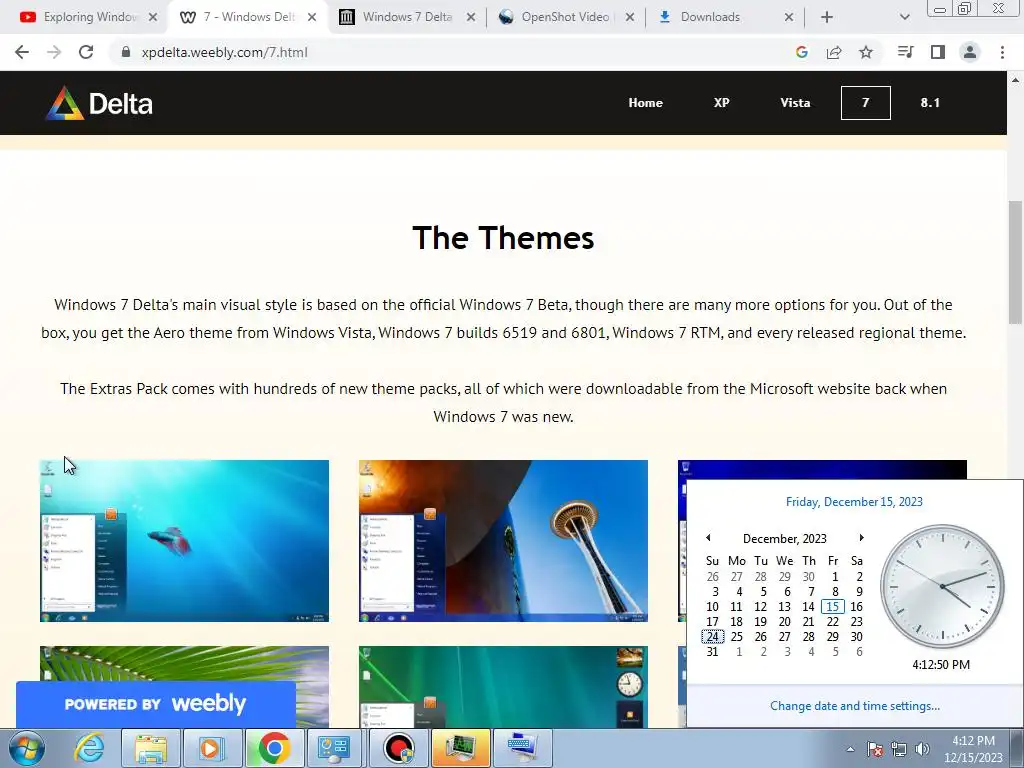Click the address bar URL field
This screenshot has width=1024, height=768.
pyautogui.click(x=451, y=52)
